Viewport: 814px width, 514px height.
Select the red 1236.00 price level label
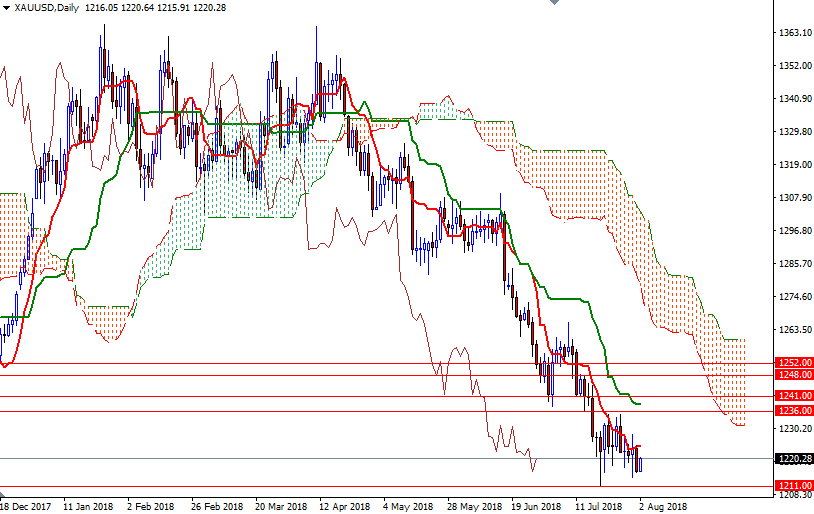pos(794,411)
